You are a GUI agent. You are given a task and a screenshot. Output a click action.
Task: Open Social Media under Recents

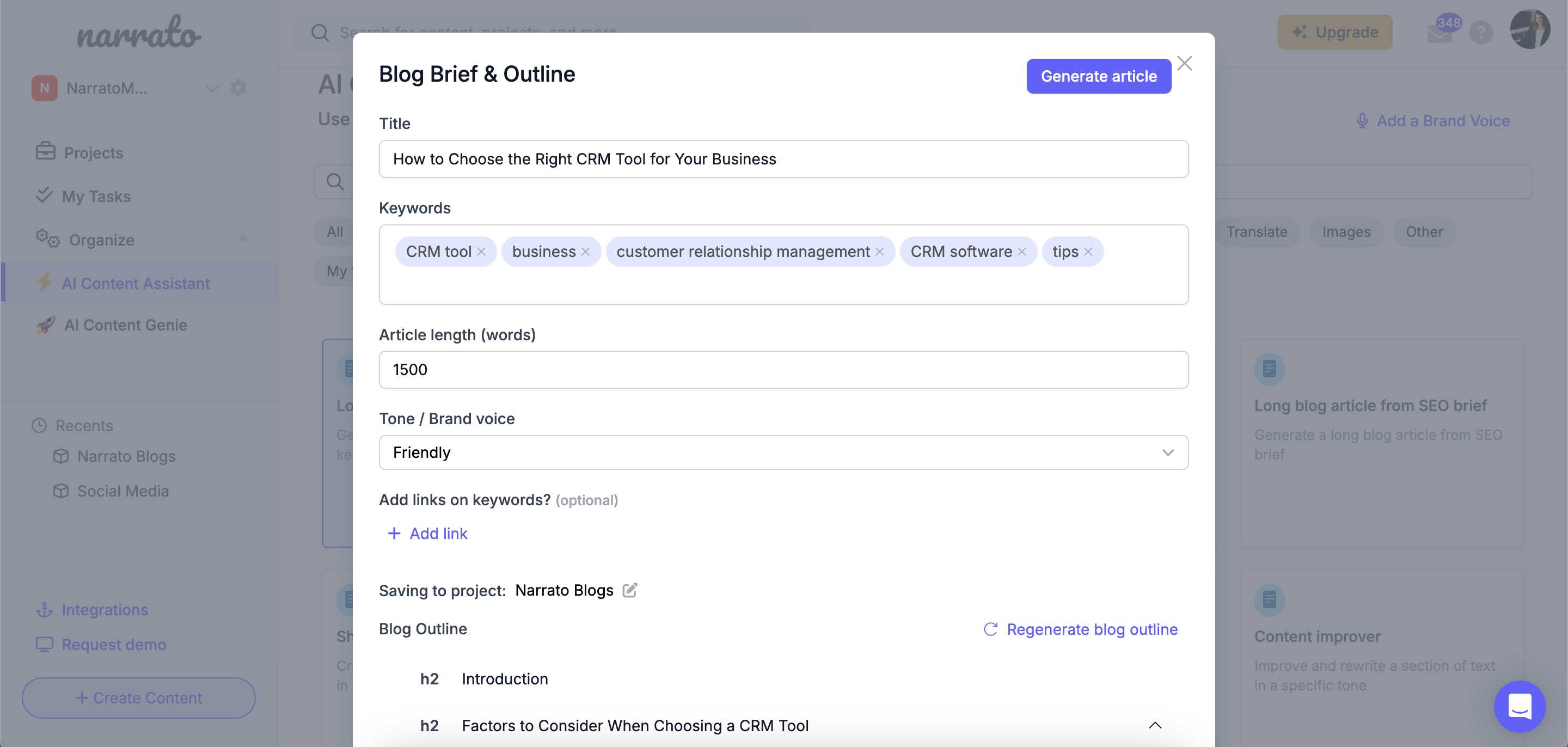[x=123, y=491]
